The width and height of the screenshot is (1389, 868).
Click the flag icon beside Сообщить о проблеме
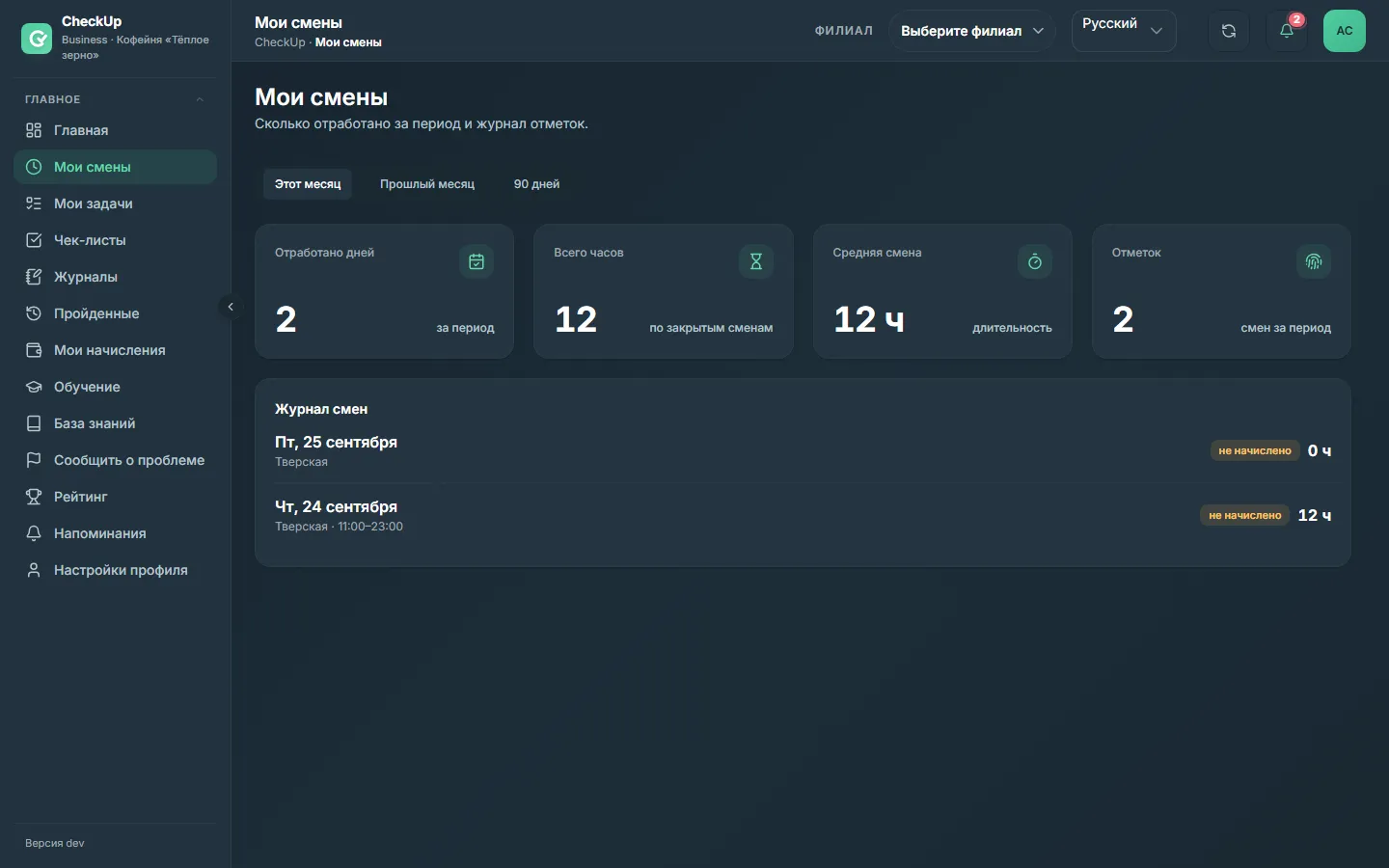pyautogui.click(x=34, y=460)
